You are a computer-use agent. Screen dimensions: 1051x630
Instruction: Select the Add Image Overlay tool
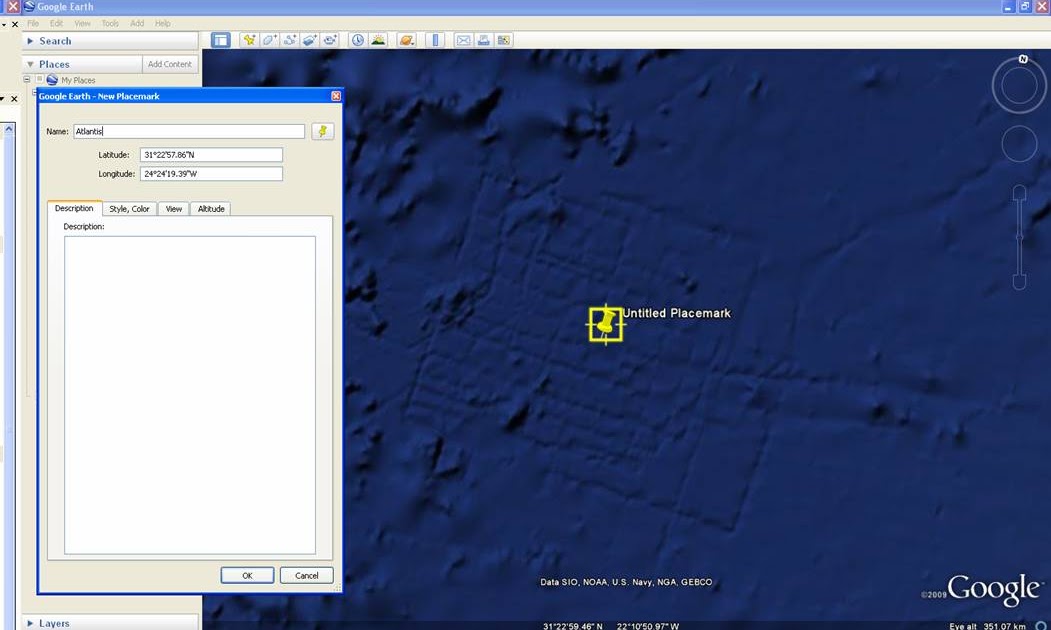click(310, 40)
